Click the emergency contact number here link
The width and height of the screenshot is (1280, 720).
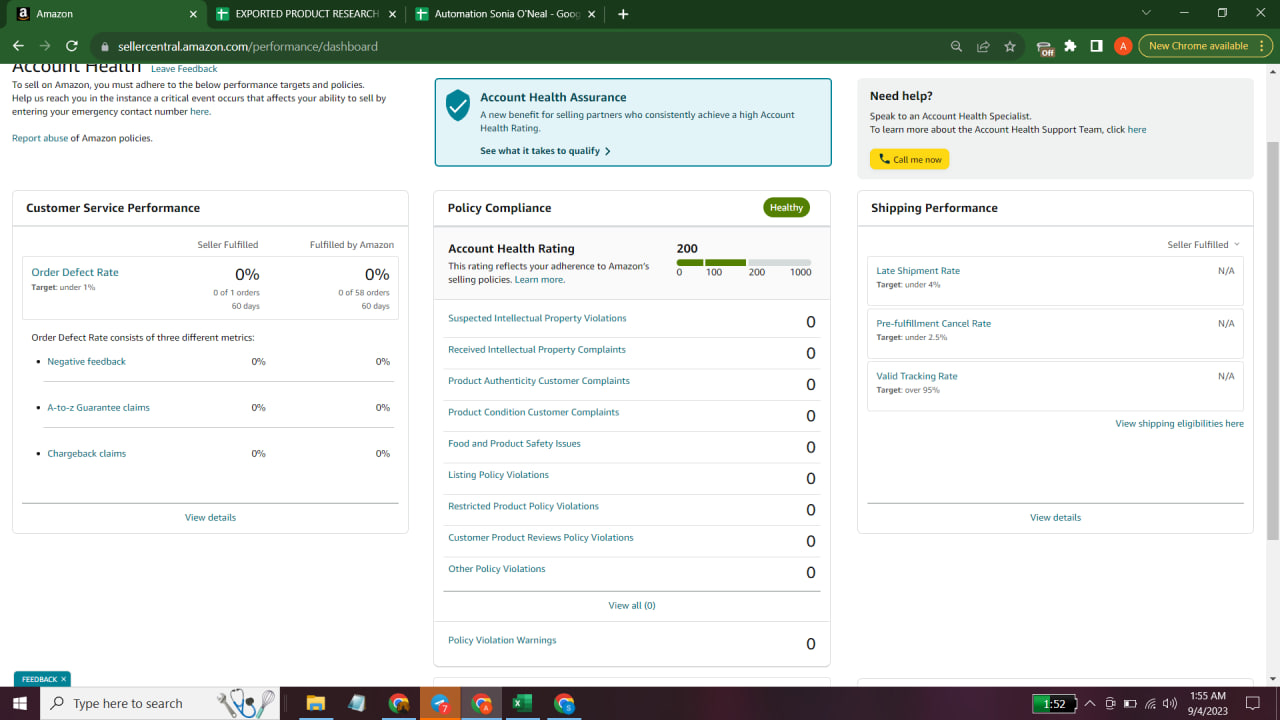tap(200, 112)
